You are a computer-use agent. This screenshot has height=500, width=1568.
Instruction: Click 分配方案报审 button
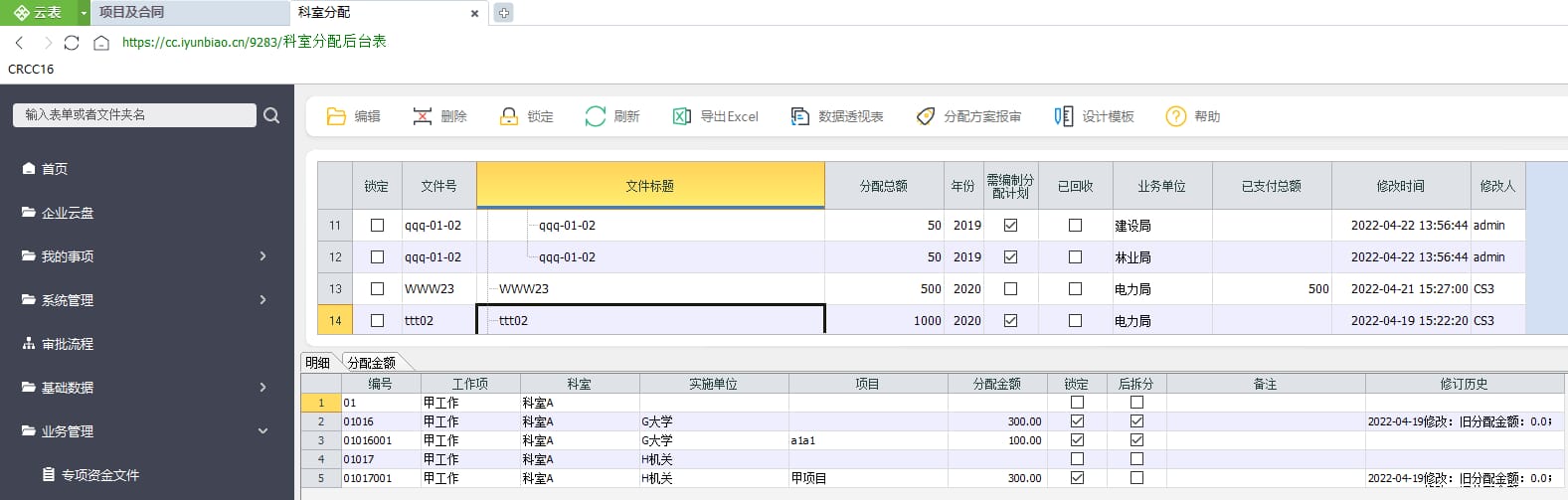(969, 116)
